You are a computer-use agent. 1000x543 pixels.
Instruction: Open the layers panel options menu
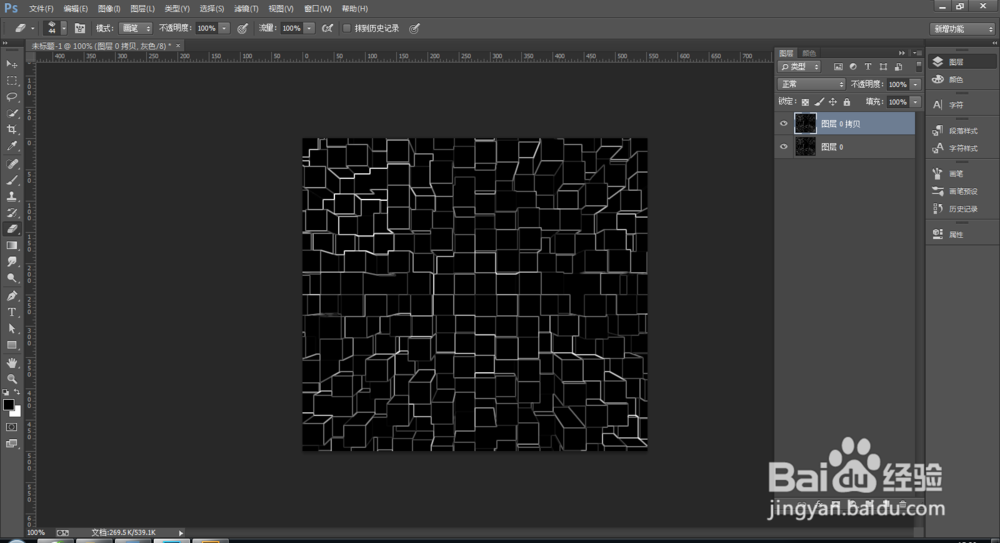pos(916,53)
